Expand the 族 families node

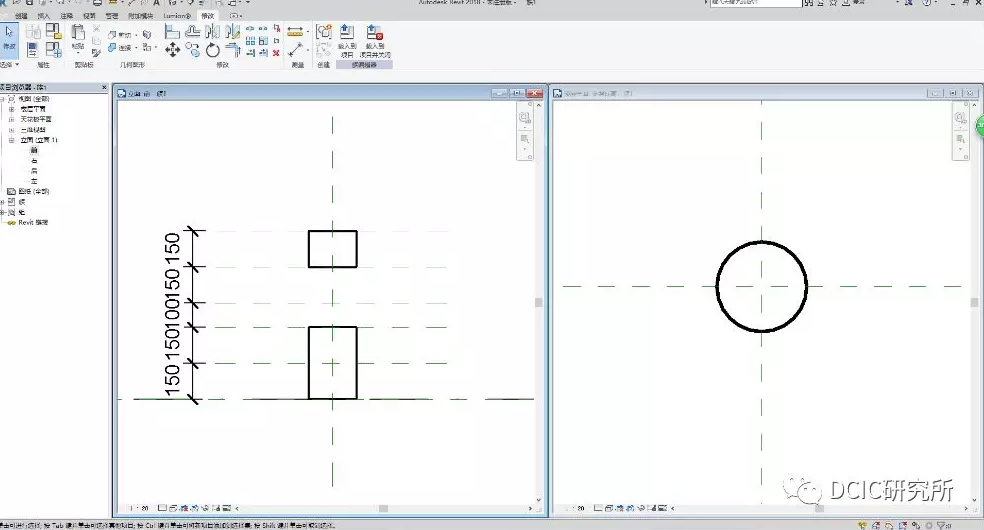click(x=3, y=202)
